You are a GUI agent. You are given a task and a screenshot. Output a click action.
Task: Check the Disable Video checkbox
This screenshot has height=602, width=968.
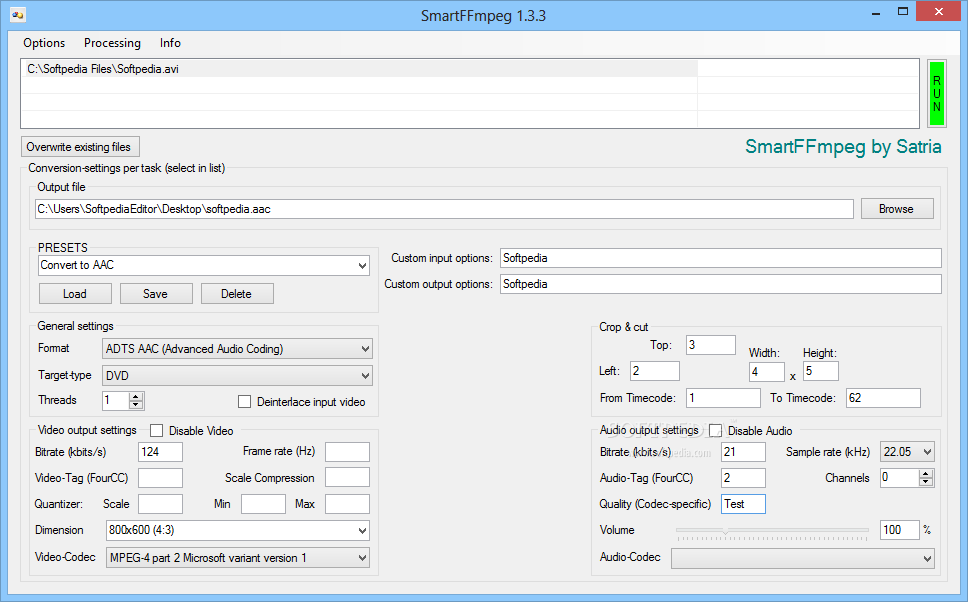(x=157, y=431)
